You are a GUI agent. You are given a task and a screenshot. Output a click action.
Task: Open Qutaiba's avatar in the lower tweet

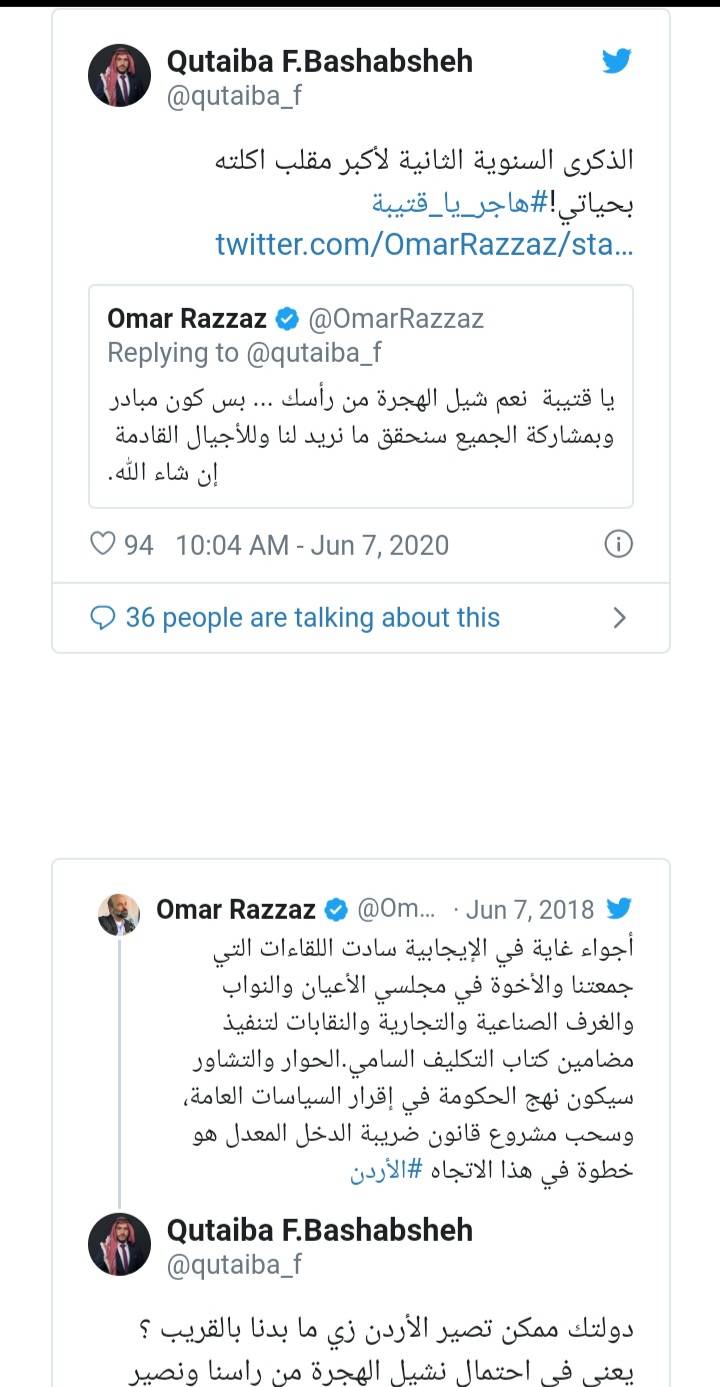coord(119,1245)
